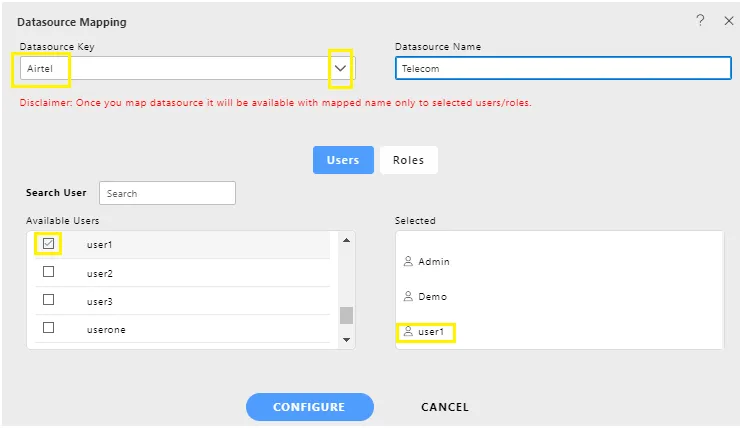The height and width of the screenshot is (428, 742).
Task: Switch to the Users tab
Action: (x=343, y=160)
